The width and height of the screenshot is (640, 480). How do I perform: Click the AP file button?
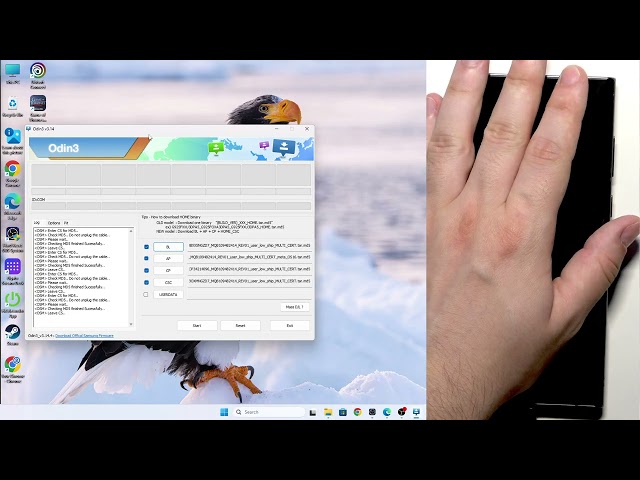[x=168, y=258]
